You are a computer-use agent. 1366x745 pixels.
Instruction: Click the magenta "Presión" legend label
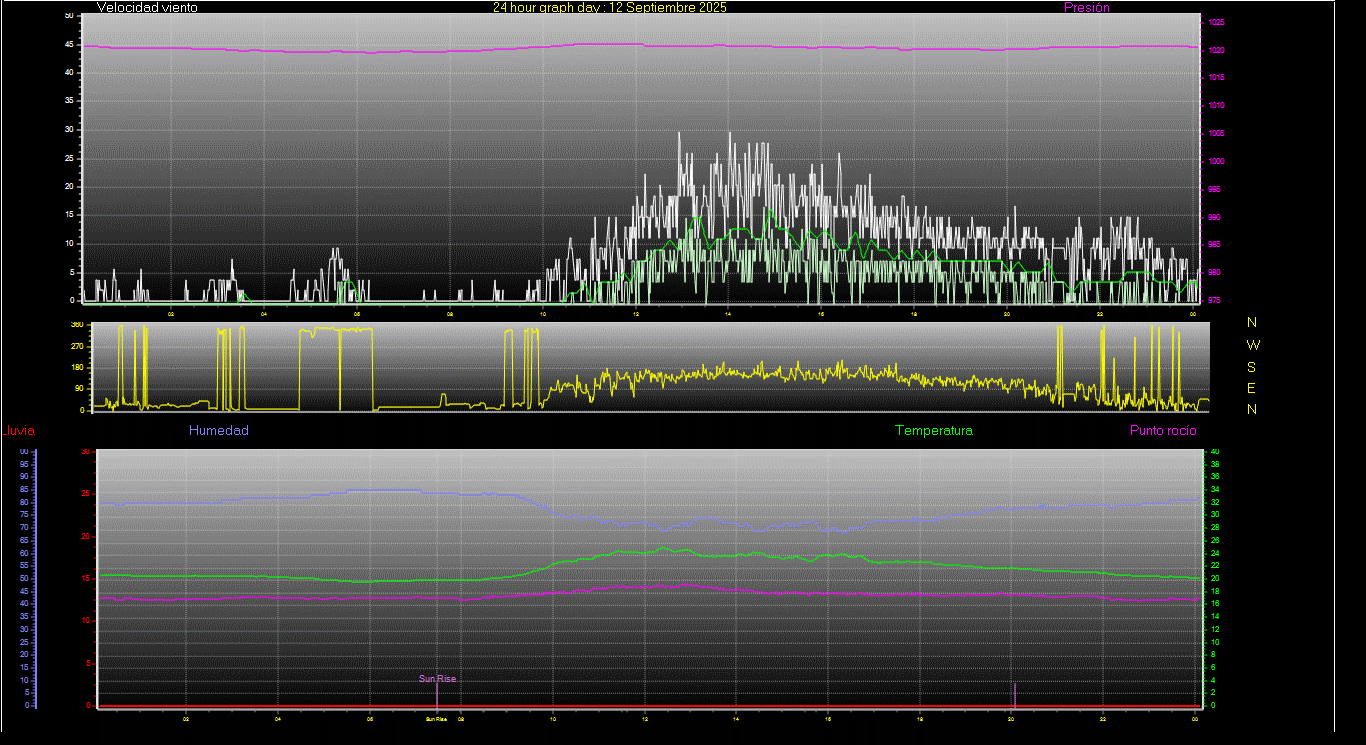pyautogui.click(x=1086, y=8)
